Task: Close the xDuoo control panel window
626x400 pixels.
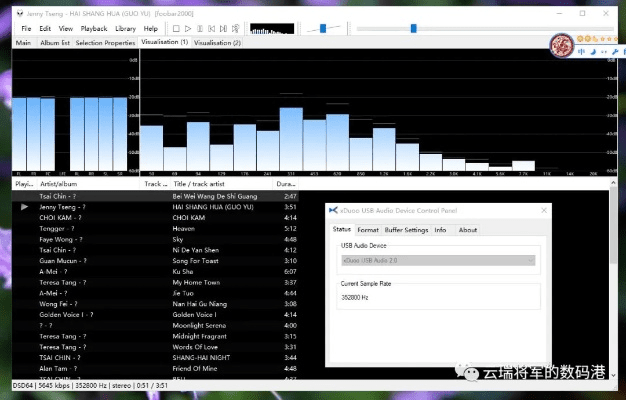Action: tap(541, 212)
